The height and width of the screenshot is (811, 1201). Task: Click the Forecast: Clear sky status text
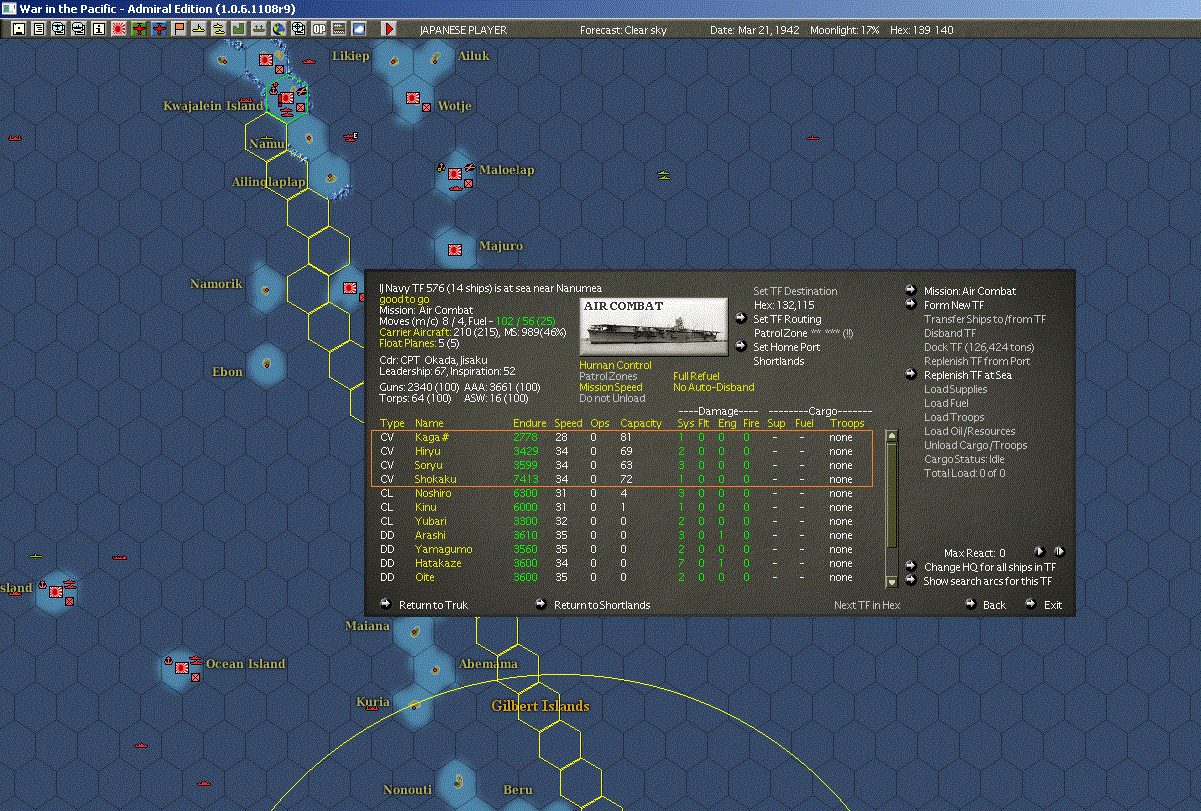click(623, 30)
